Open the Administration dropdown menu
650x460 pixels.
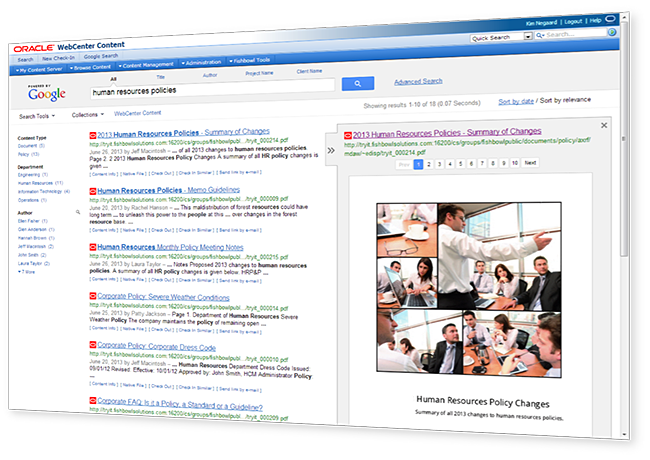point(201,63)
